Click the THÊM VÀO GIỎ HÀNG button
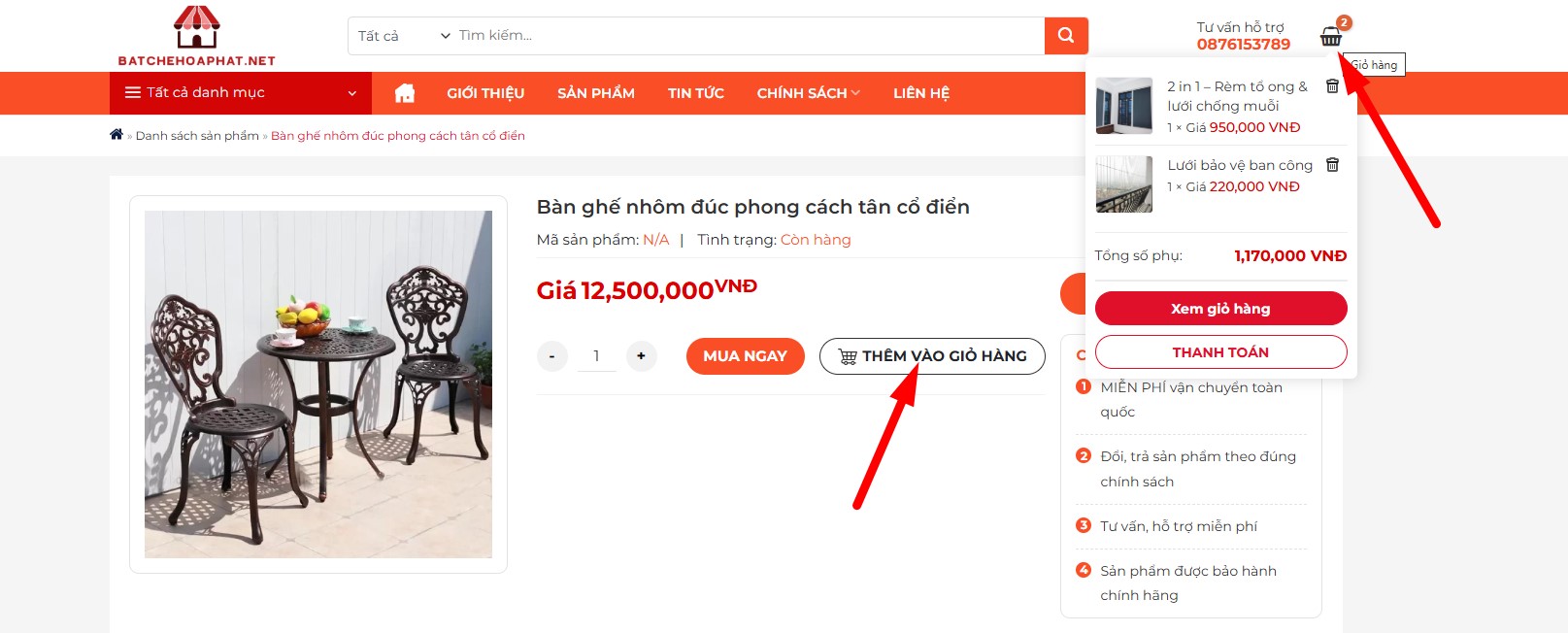Viewport: 1568px width, 633px height. [x=932, y=356]
